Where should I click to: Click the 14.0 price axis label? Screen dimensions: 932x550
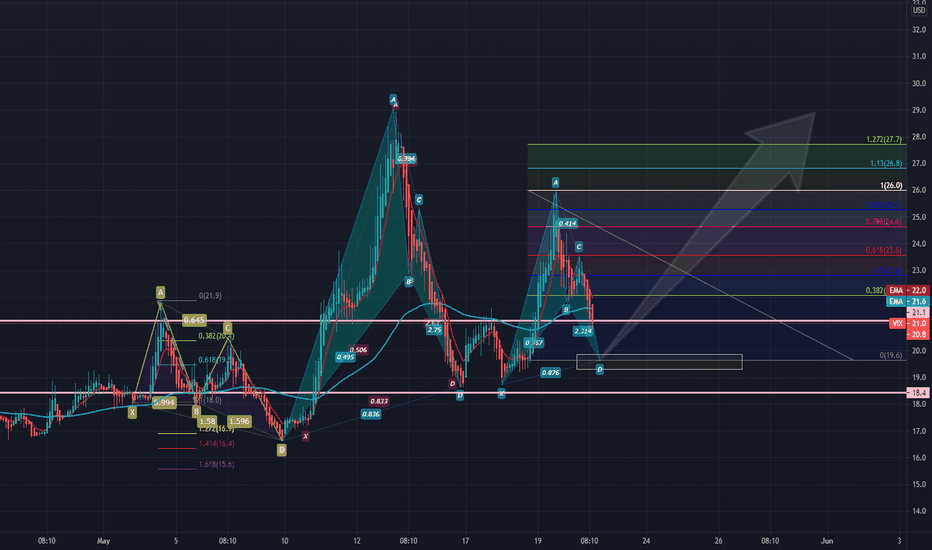pos(919,511)
